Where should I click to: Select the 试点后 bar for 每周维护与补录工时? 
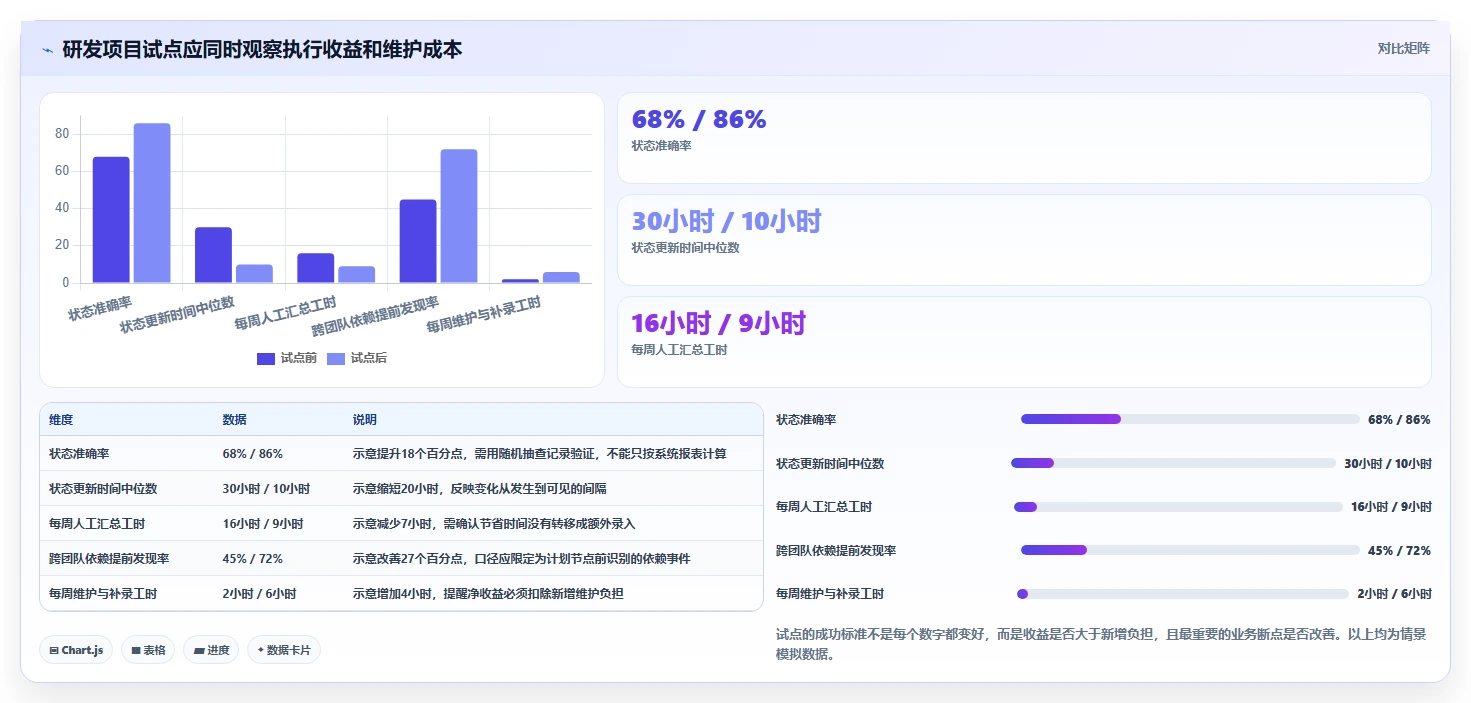tap(561, 277)
